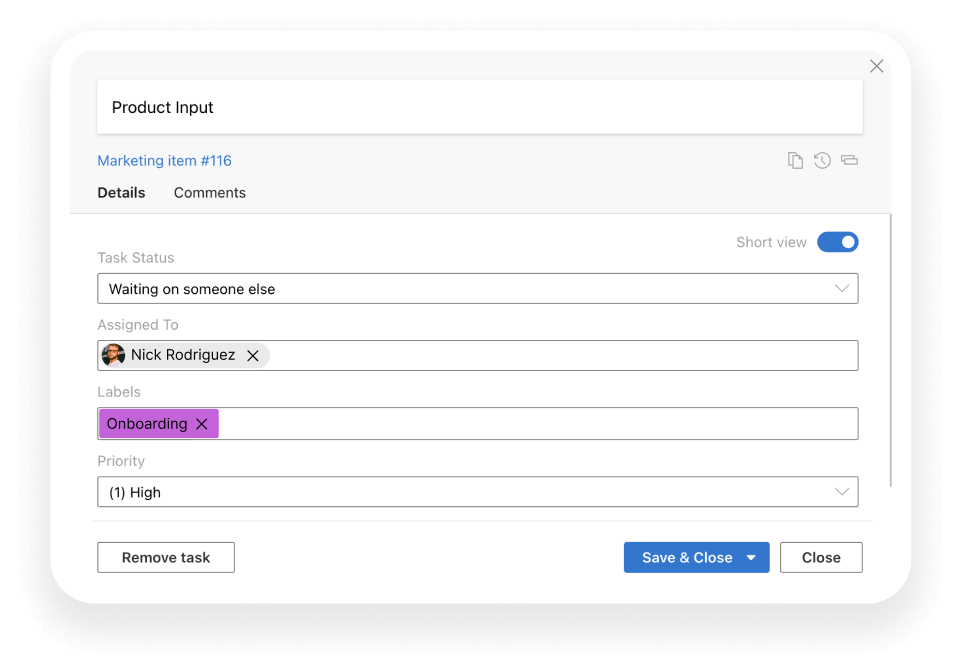Open the Save & Close arrow menu
The width and height of the screenshot is (960, 672).
coord(751,558)
